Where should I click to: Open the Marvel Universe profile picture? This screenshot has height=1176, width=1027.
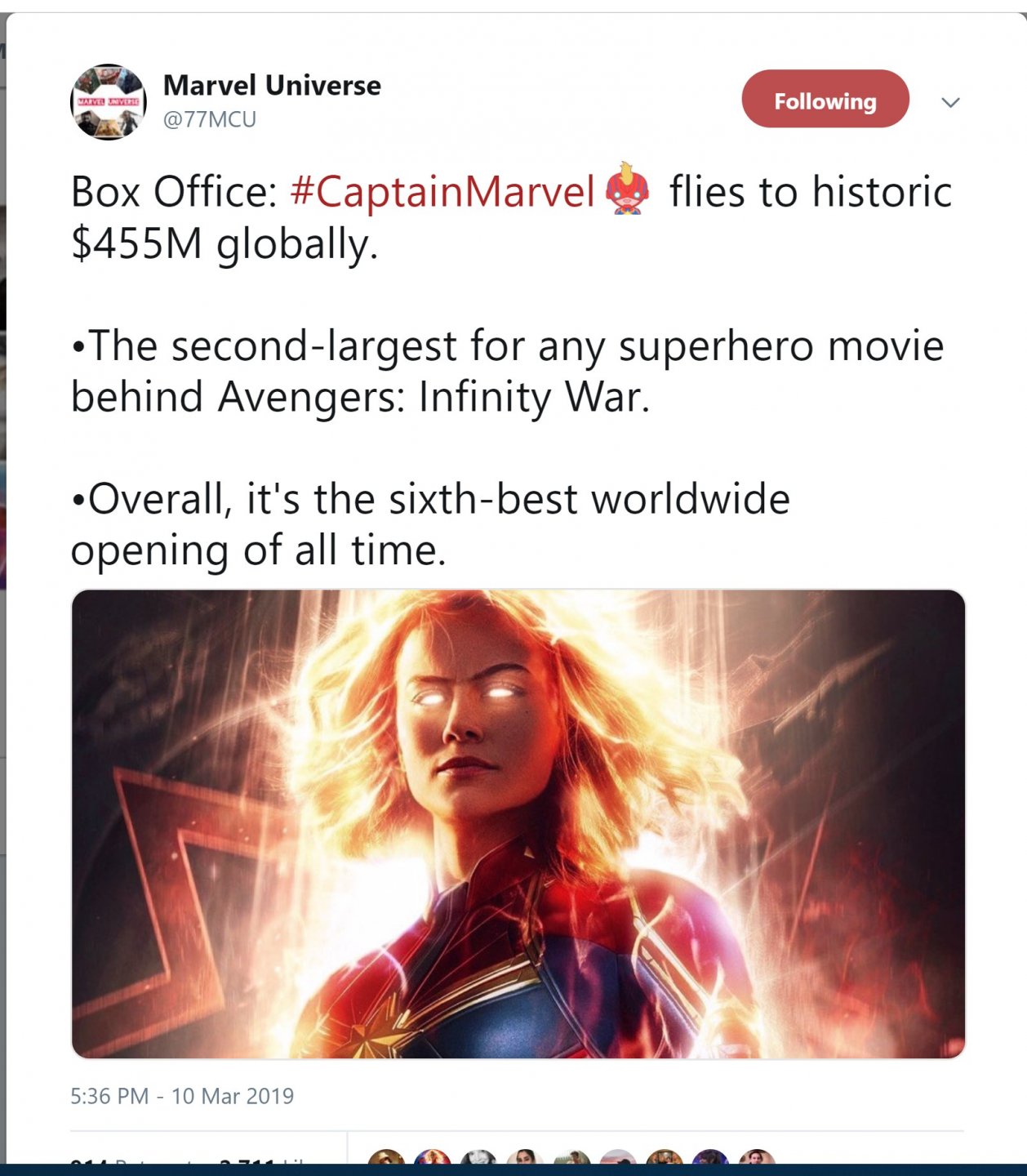point(109,102)
